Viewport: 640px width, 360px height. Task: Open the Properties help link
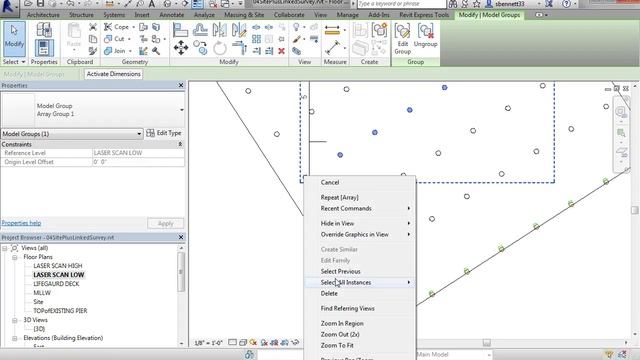[x=21, y=223]
